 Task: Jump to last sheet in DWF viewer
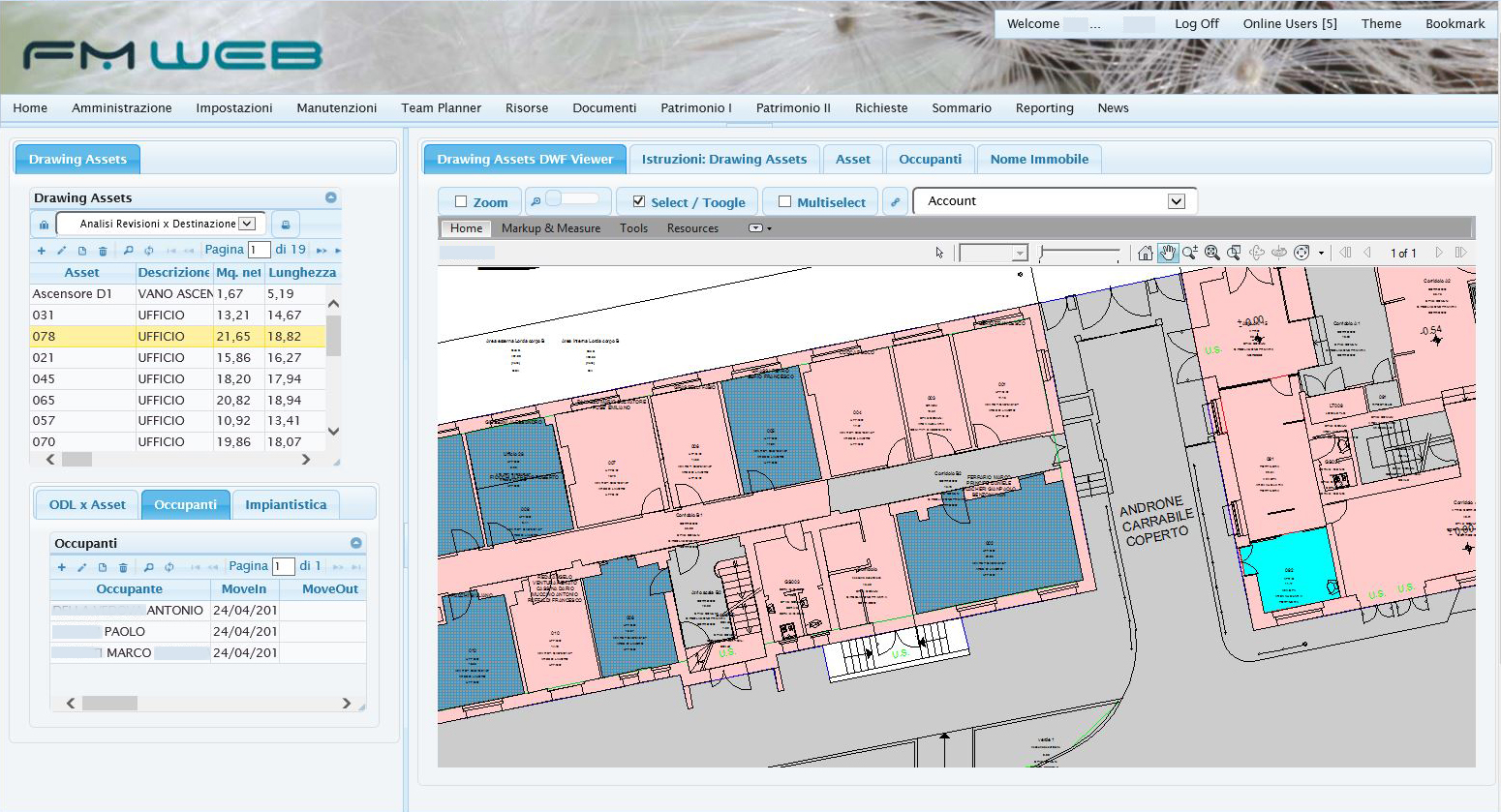pyautogui.click(x=1461, y=253)
